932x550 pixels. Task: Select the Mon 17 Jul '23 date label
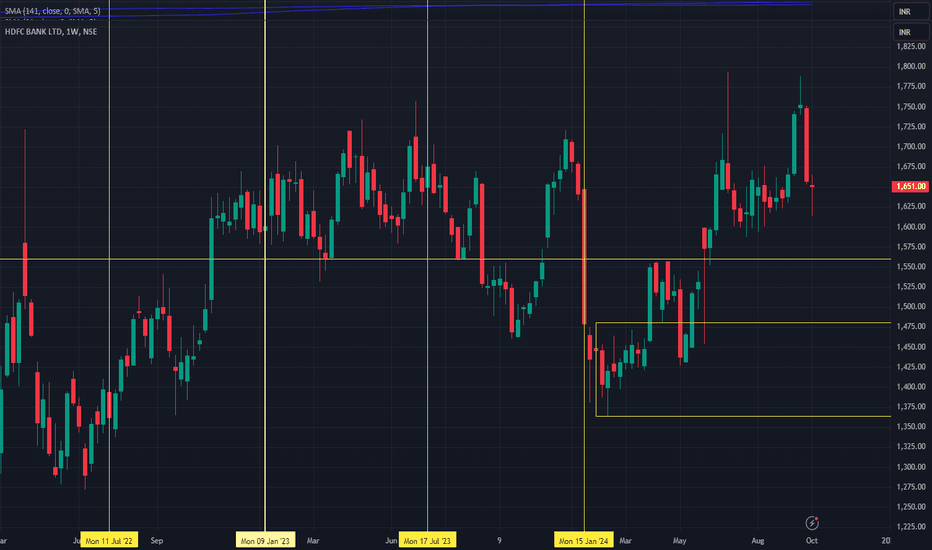(x=427, y=540)
